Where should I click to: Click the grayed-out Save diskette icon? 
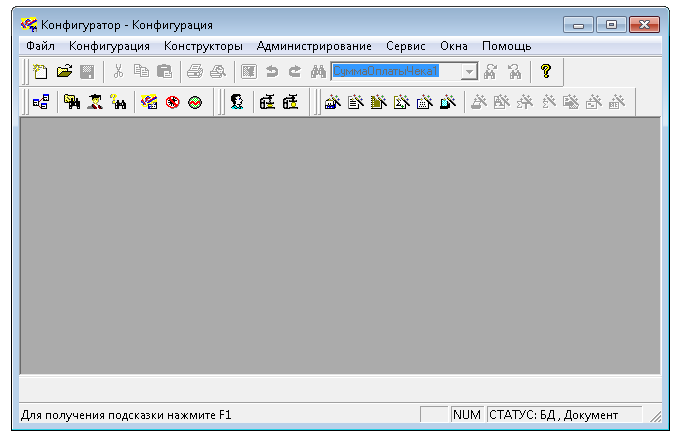pyautogui.click(x=87, y=72)
